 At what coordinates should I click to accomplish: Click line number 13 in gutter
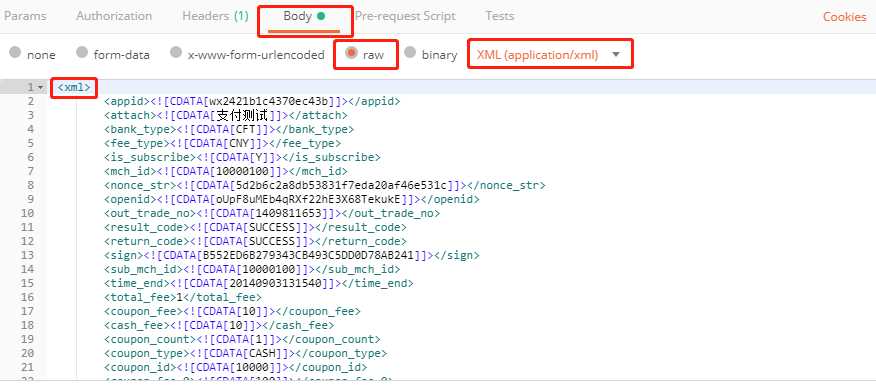point(27,255)
